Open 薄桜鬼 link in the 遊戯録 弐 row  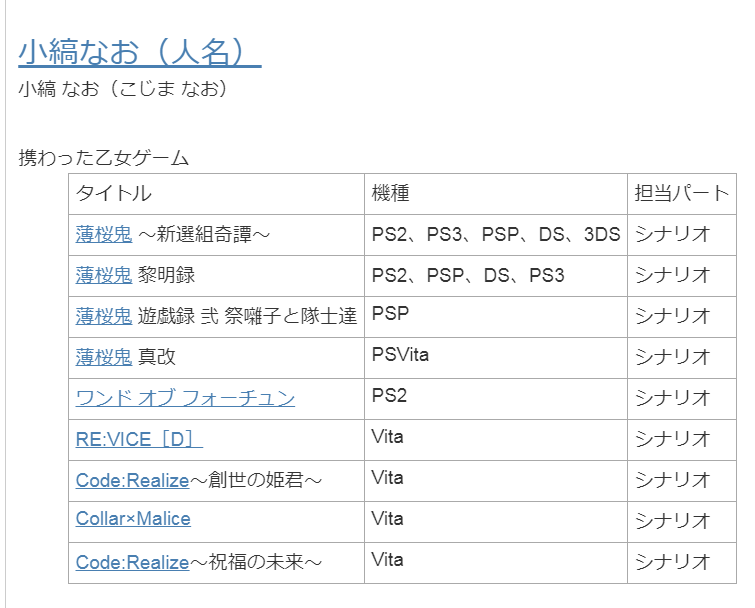[x=104, y=317]
